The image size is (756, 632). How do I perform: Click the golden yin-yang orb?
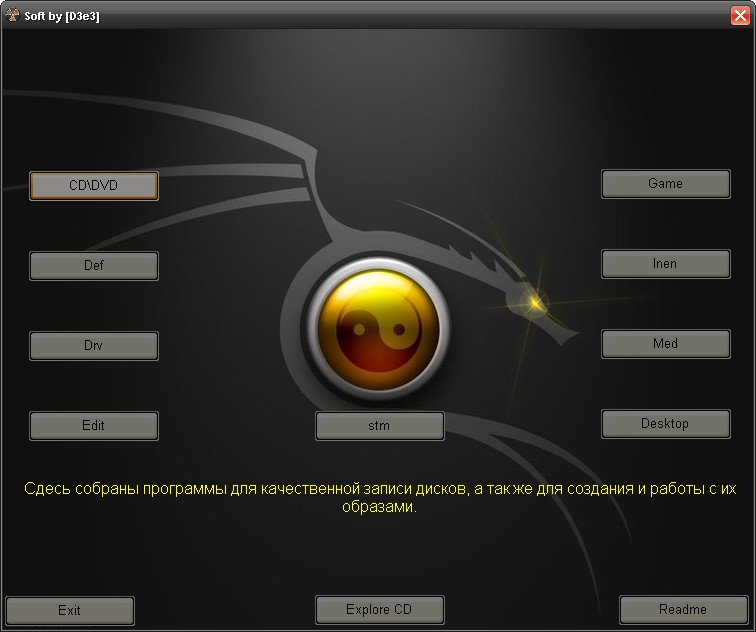tap(379, 329)
